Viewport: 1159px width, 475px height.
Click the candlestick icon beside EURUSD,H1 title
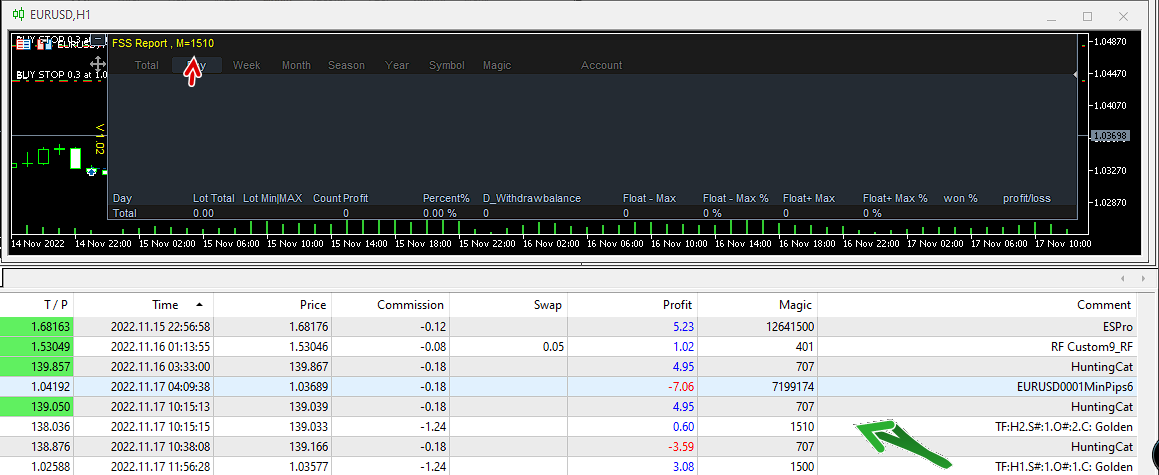coord(17,15)
